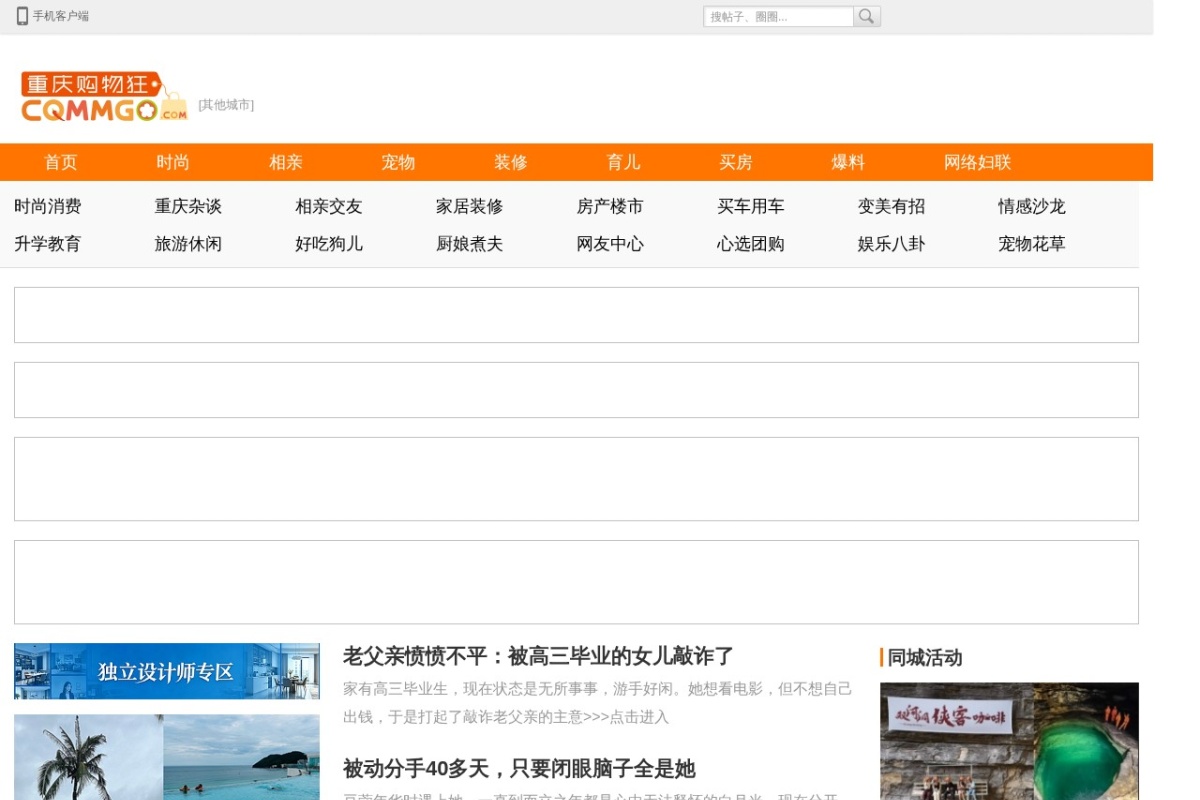Go to the 旅游休闲 forum link

pos(188,243)
